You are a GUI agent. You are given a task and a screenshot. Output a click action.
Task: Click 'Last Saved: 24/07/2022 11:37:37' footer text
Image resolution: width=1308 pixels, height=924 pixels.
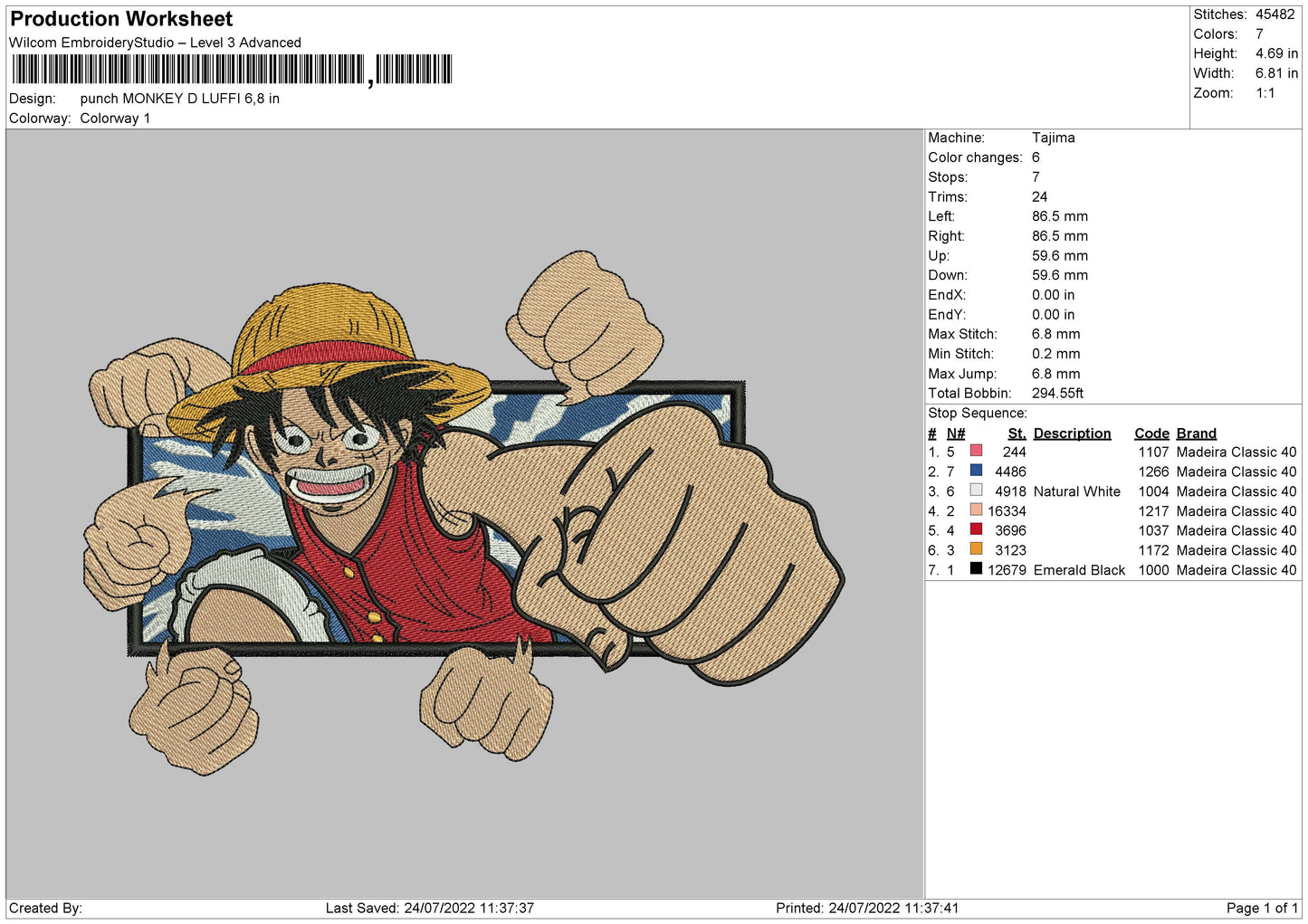point(430,908)
